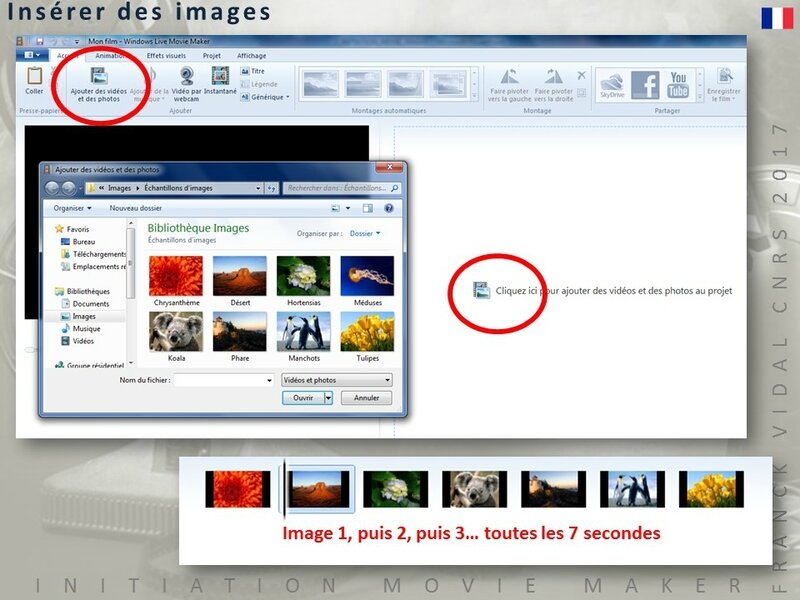Click the Nom du fichier input field
Image resolution: width=800 pixels, height=600 pixels.
click(224, 380)
